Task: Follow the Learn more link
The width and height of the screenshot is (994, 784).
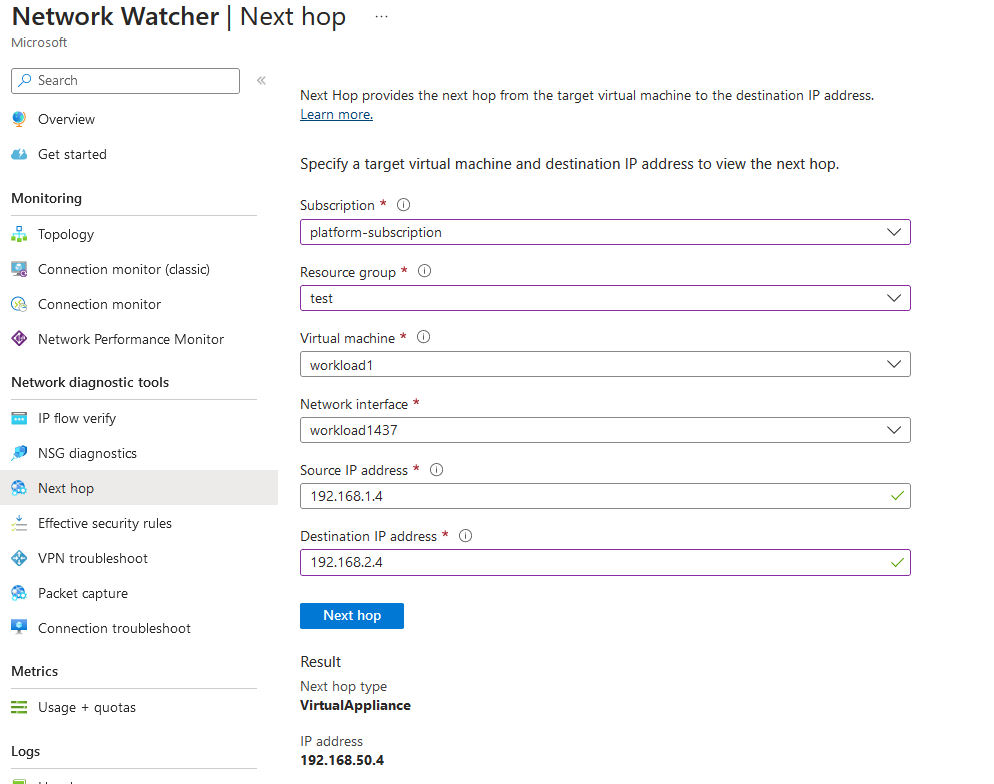Action: (x=337, y=115)
